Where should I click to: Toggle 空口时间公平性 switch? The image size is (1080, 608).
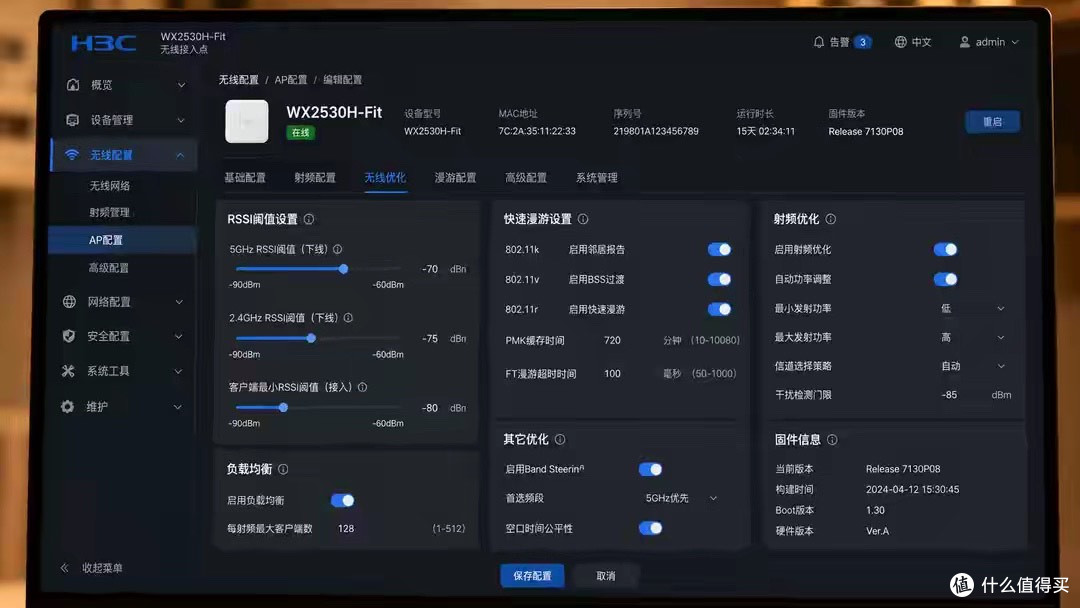pyautogui.click(x=650, y=528)
